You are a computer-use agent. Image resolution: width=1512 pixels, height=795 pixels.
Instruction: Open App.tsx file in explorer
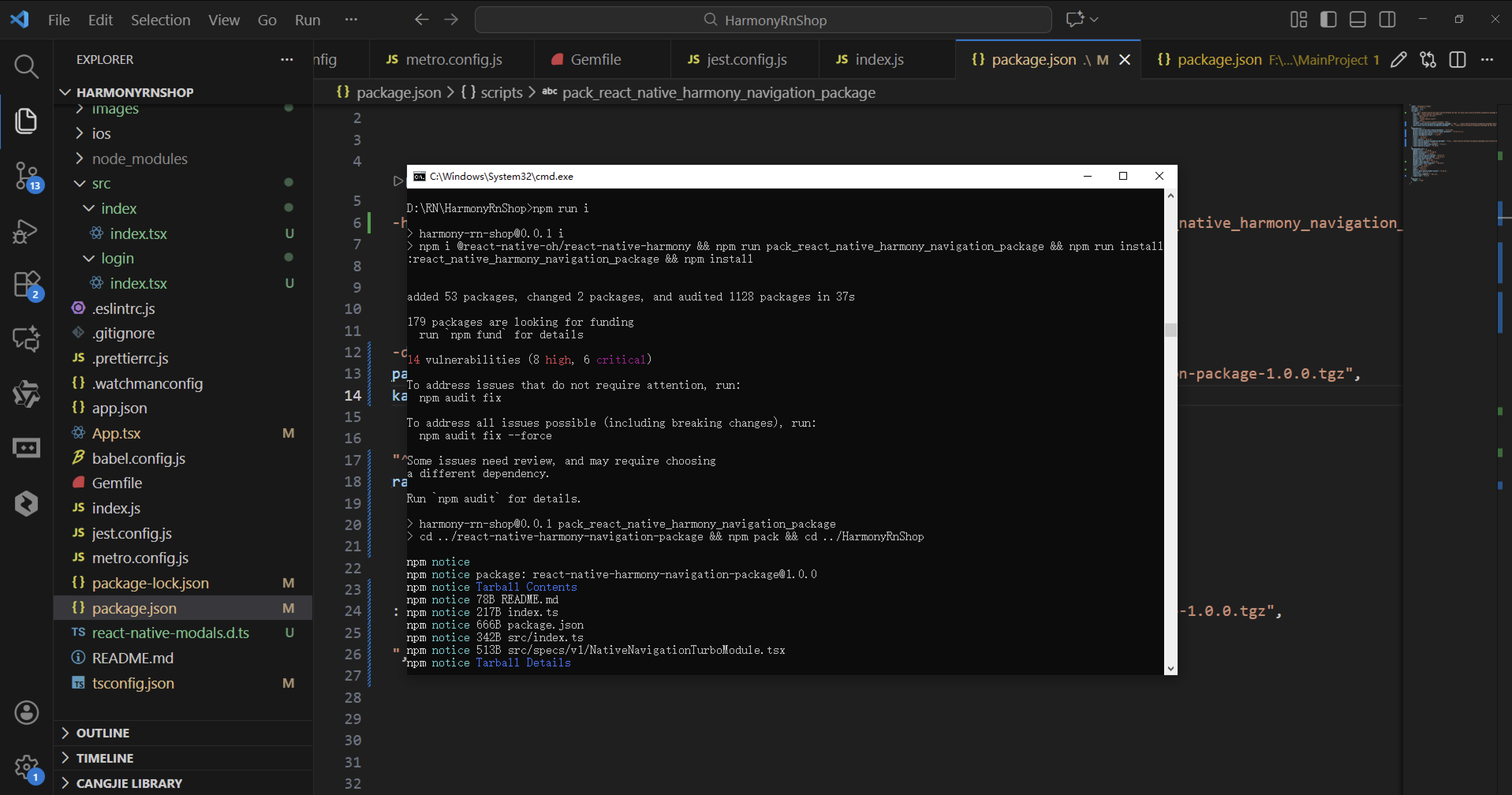tap(116, 433)
